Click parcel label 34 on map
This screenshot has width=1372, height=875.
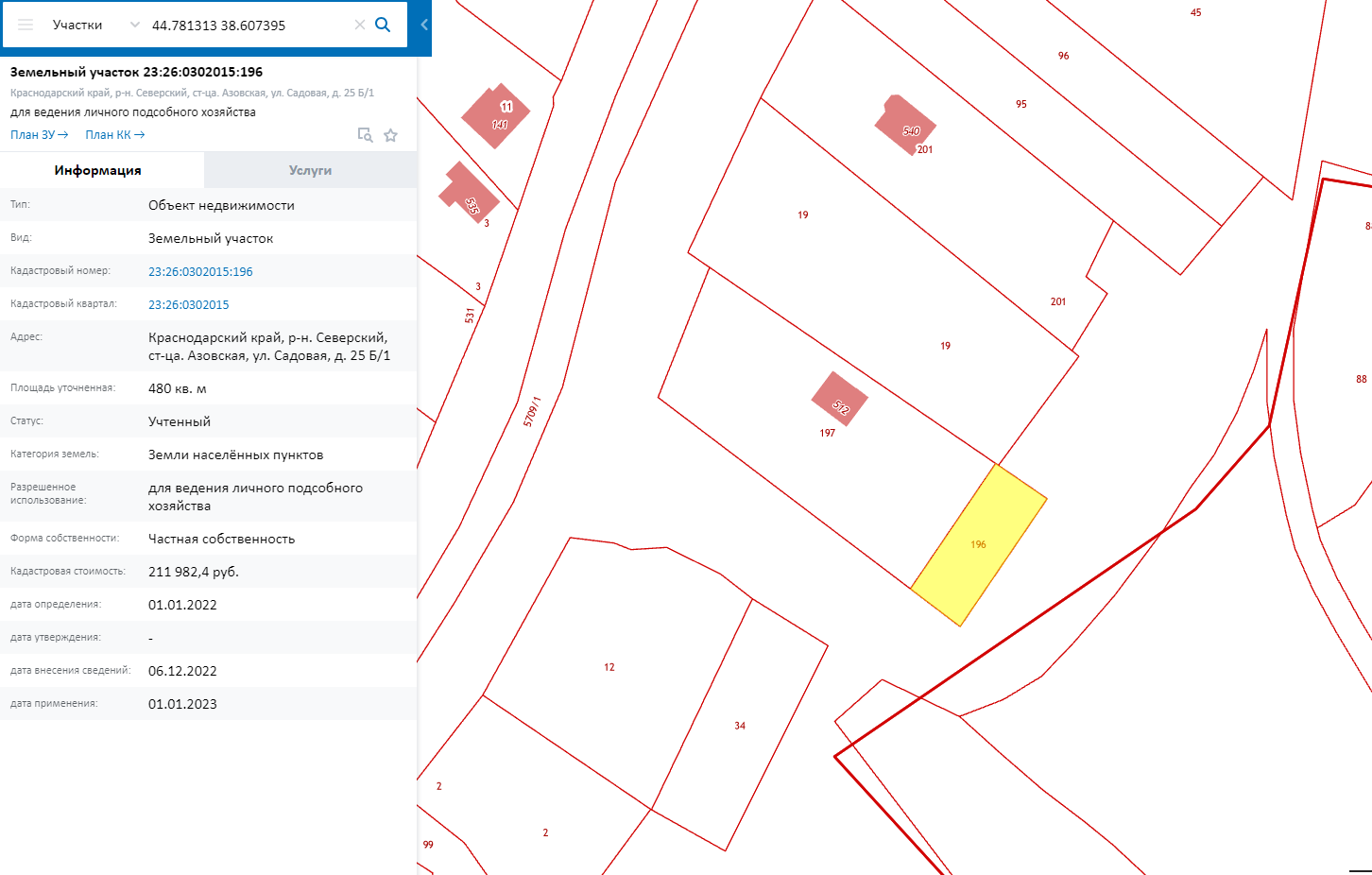pos(740,726)
